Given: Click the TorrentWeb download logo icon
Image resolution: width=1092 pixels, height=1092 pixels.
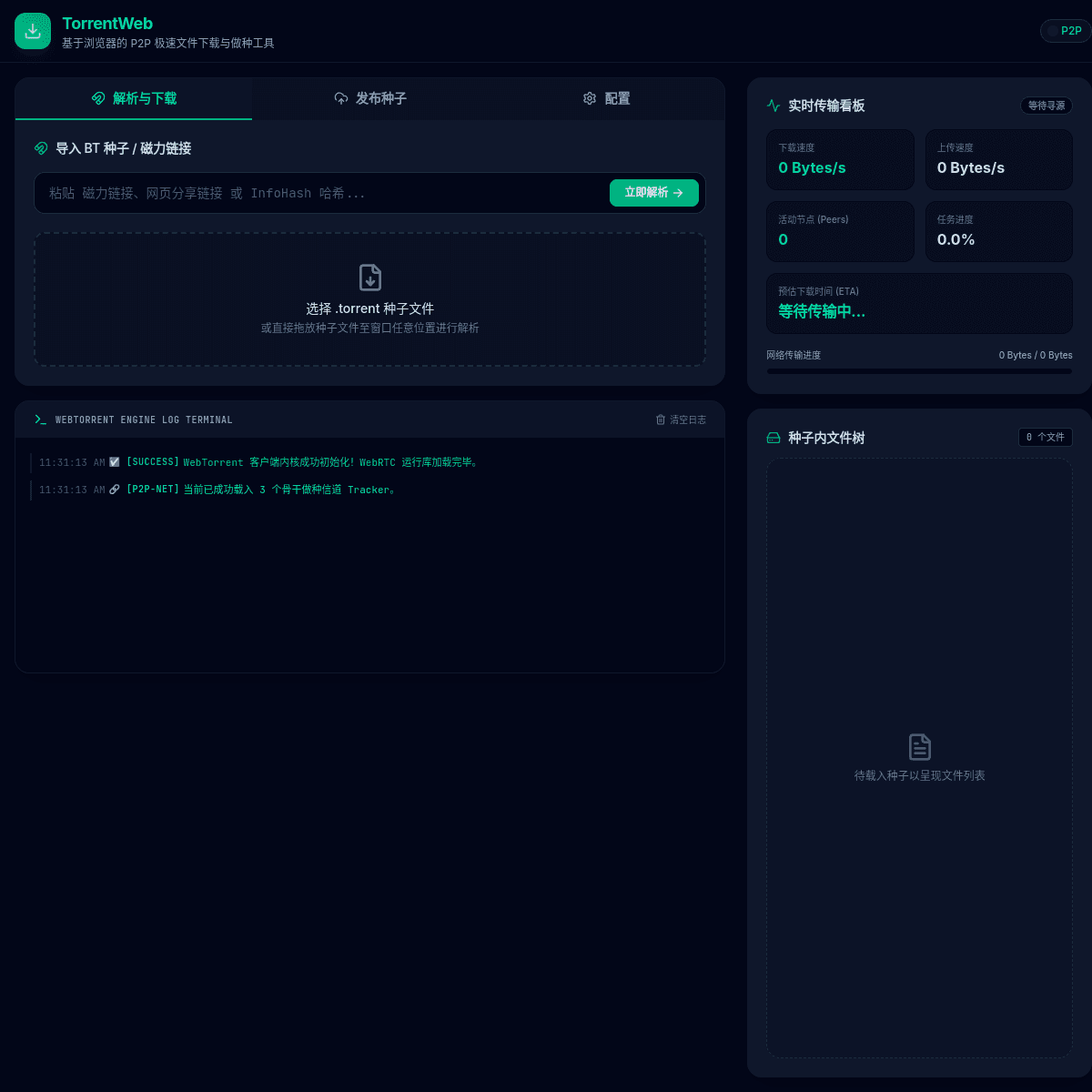Looking at the screenshot, I should point(33,31).
